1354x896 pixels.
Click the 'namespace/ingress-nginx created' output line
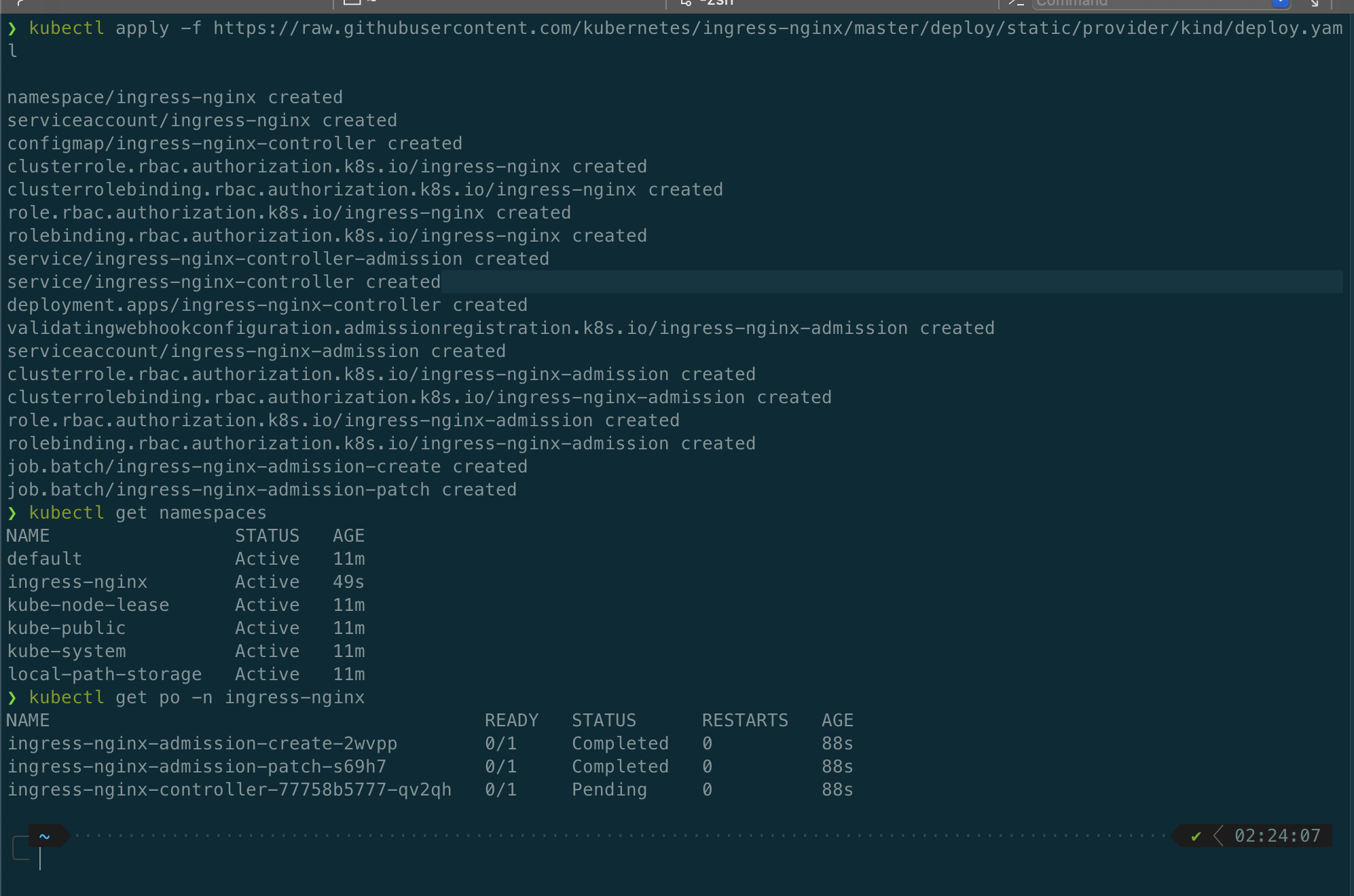175,98
